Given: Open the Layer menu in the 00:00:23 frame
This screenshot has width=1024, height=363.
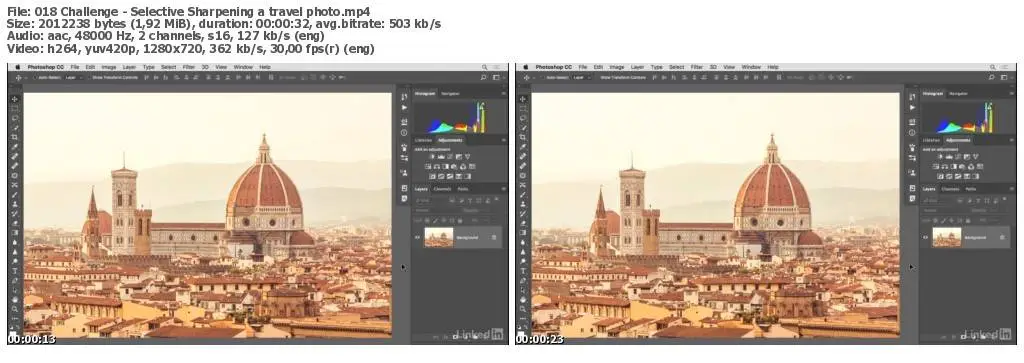Looking at the screenshot, I should click(x=636, y=67).
